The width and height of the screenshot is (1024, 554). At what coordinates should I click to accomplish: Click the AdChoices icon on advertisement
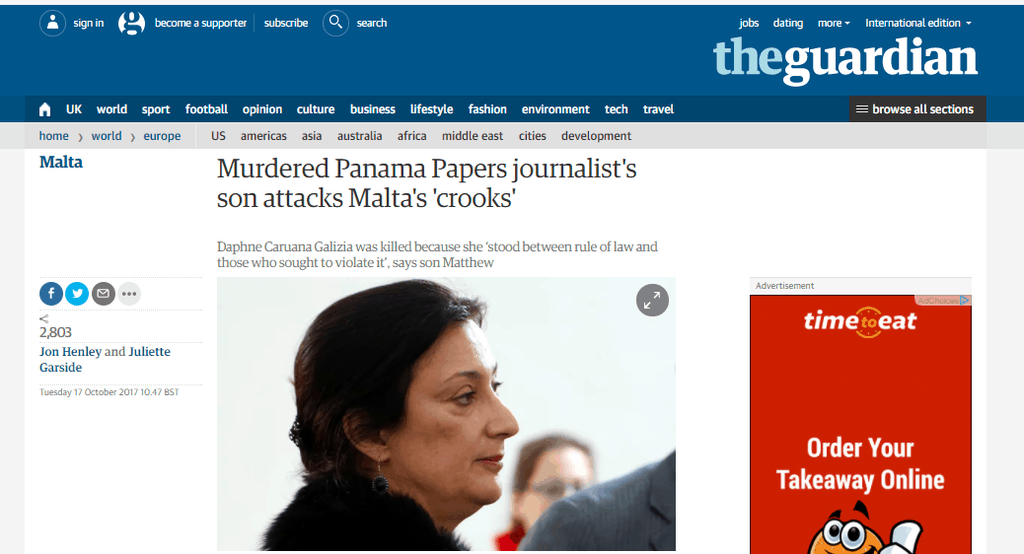coord(965,301)
